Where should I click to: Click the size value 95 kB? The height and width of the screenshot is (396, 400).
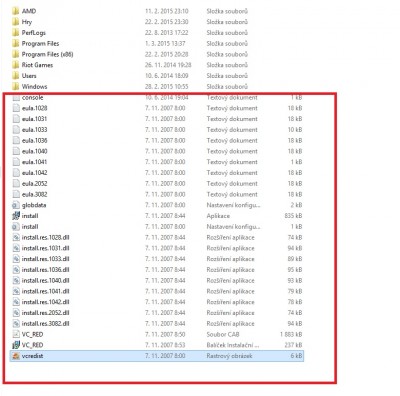click(295, 270)
